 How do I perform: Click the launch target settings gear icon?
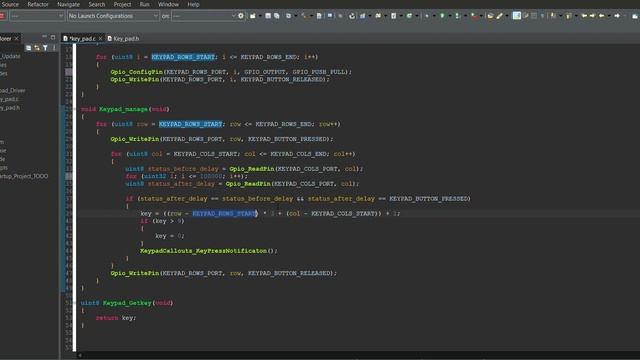pyautogui.click(x=241, y=16)
